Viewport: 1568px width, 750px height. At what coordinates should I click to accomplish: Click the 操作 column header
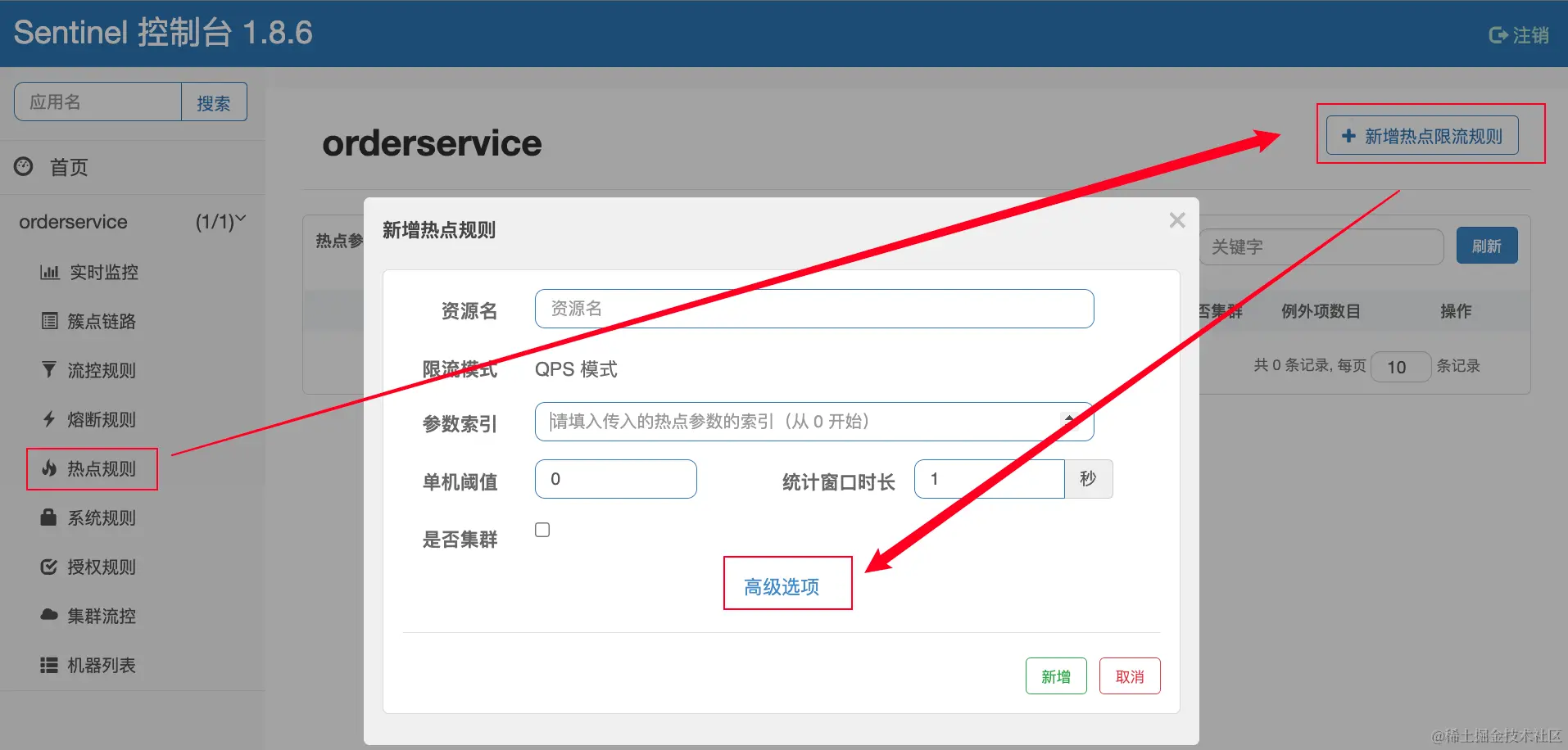1456,311
